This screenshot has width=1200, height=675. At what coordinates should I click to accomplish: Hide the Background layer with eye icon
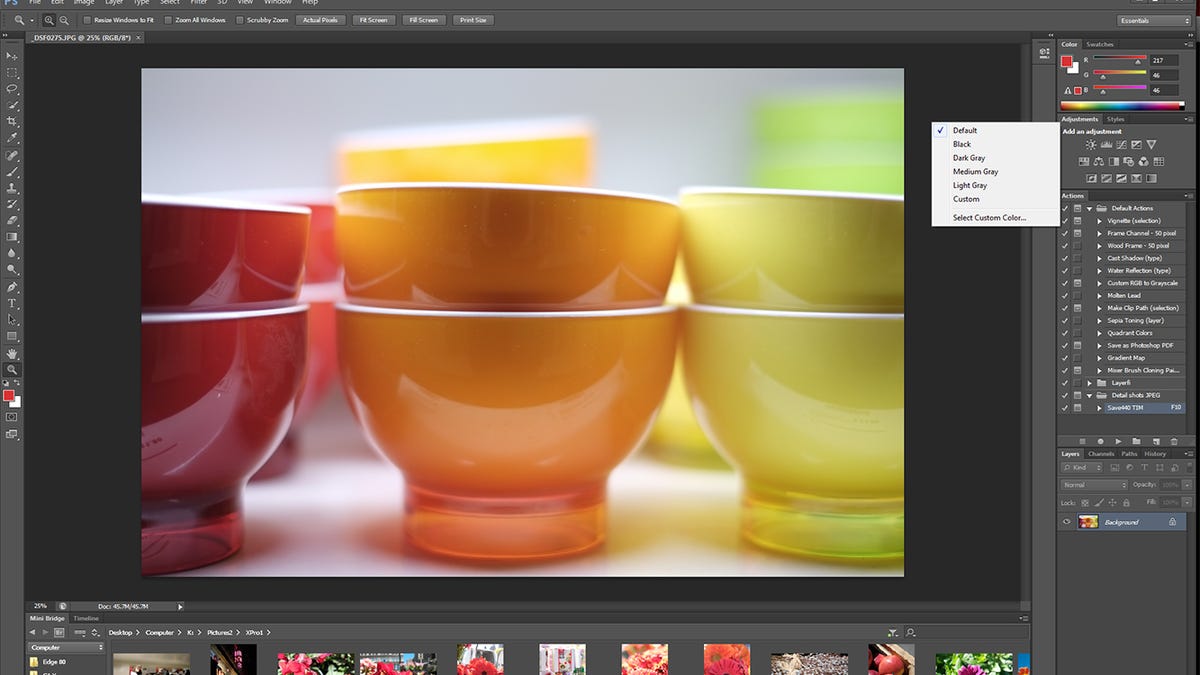point(1067,522)
